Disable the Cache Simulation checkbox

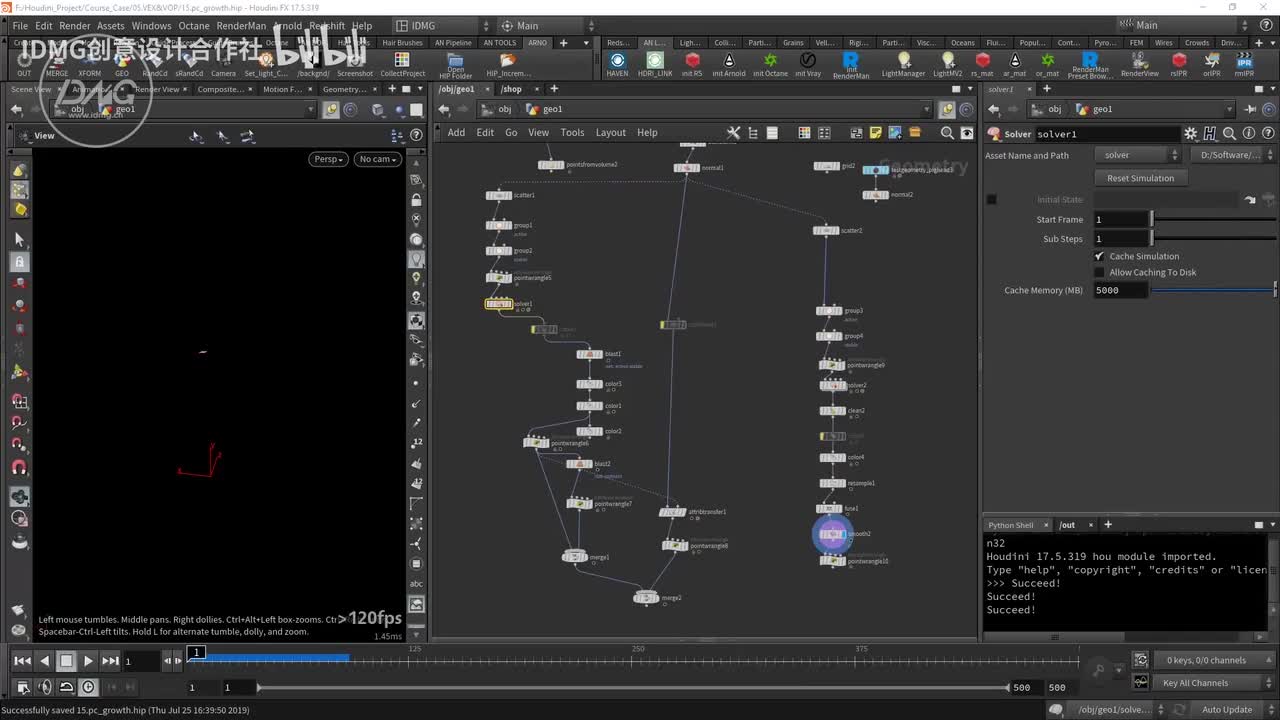click(x=1100, y=256)
